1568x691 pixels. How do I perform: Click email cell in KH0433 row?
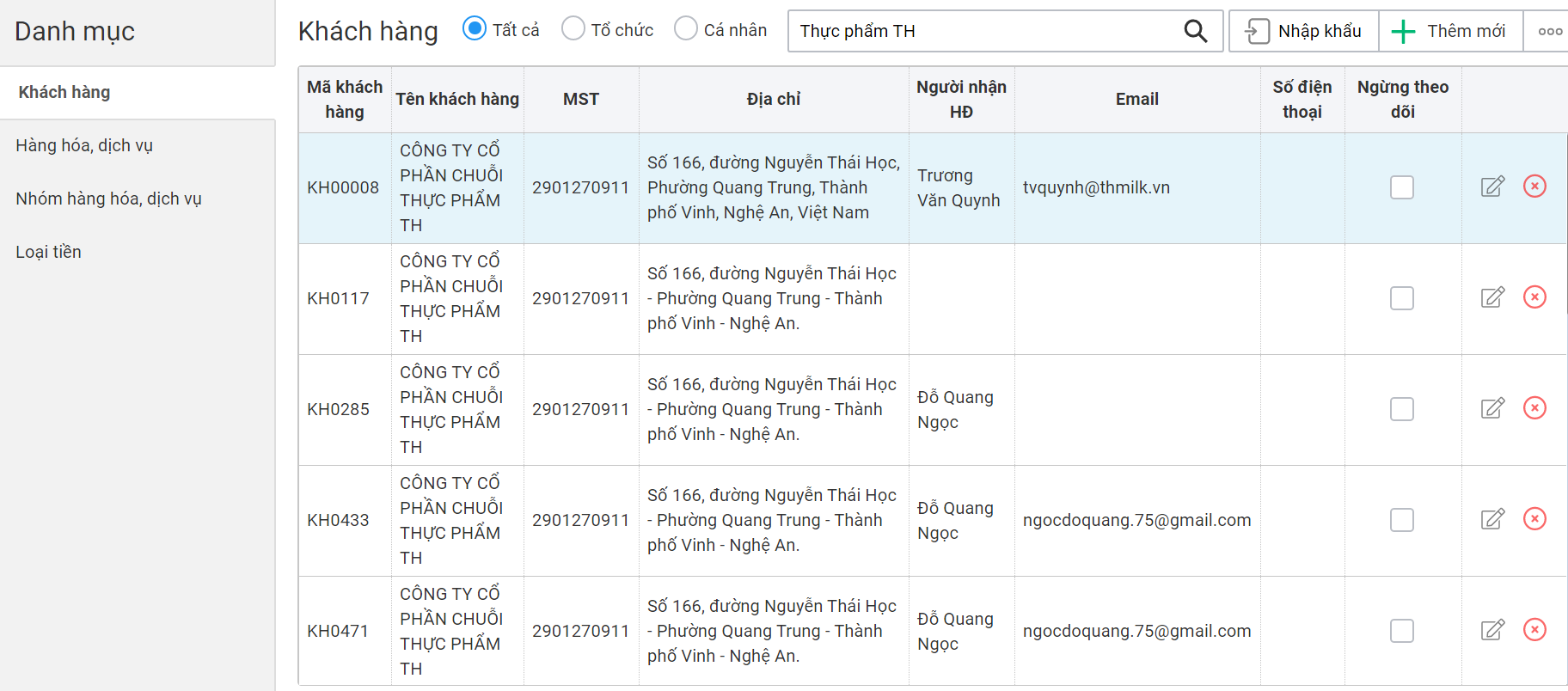[1137, 520]
